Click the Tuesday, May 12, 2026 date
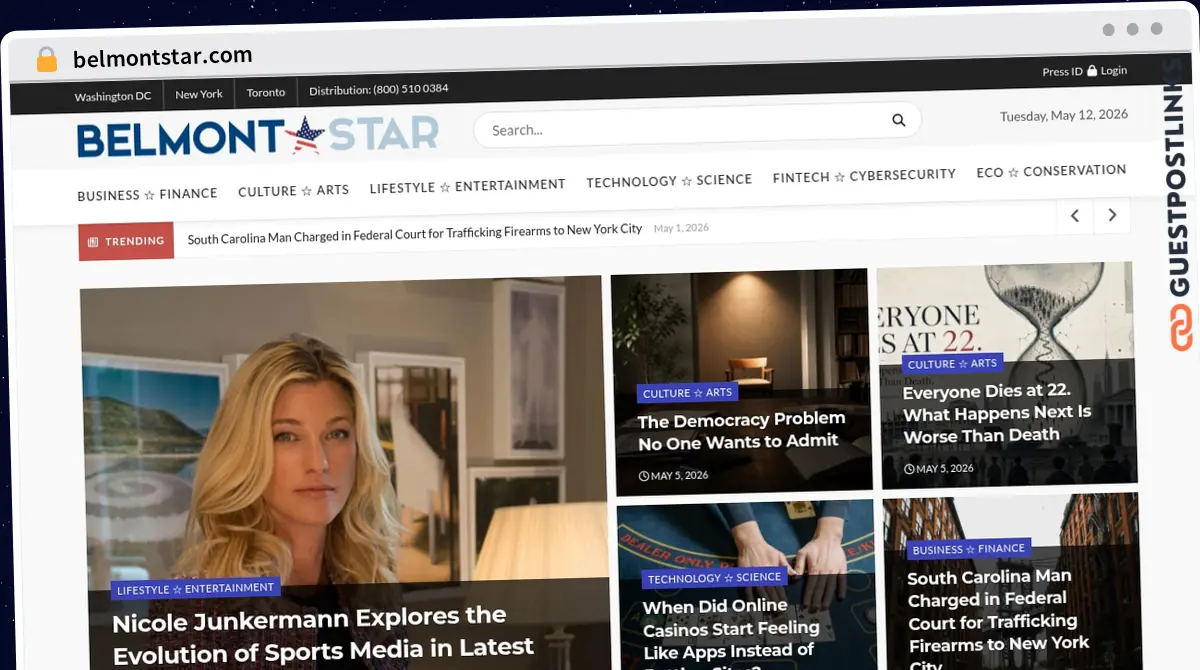Viewport: 1200px width, 670px height. click(x=1064, y=116)
